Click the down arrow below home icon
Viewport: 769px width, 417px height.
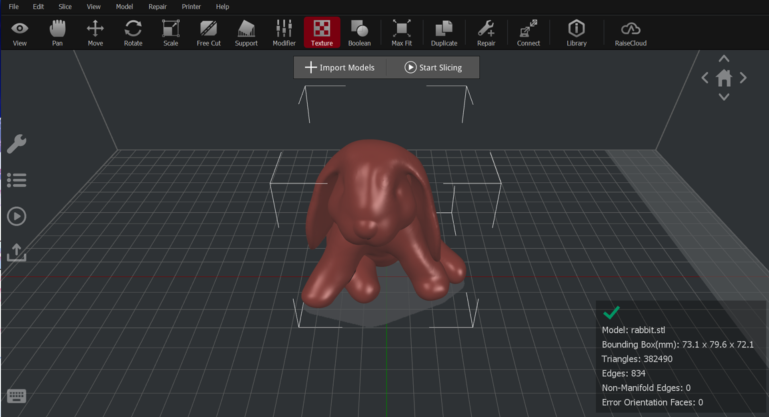coord(724,97)
